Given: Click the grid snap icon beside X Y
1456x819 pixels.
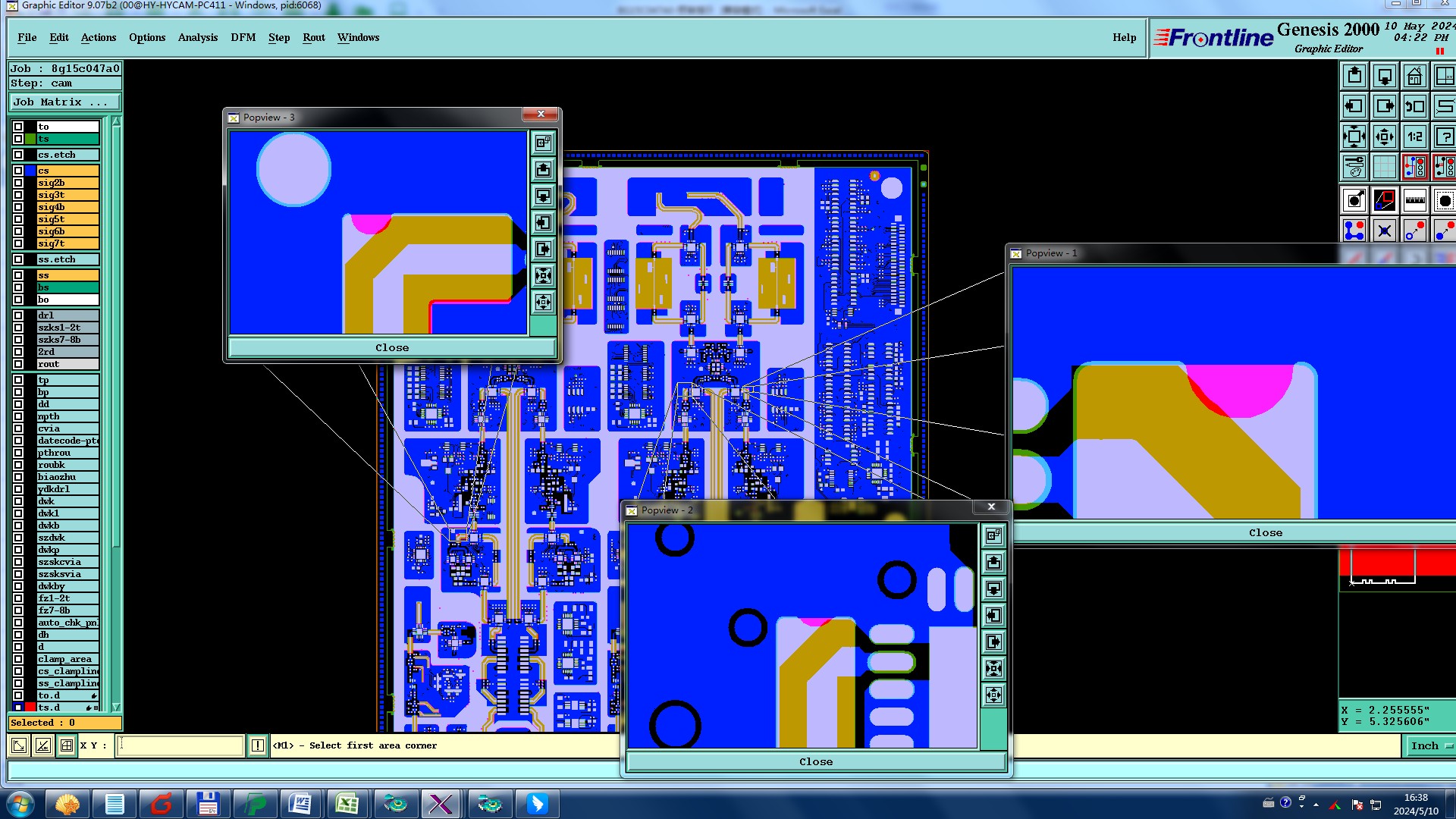Looking at the screenshot, I should [x=67, y=745].
